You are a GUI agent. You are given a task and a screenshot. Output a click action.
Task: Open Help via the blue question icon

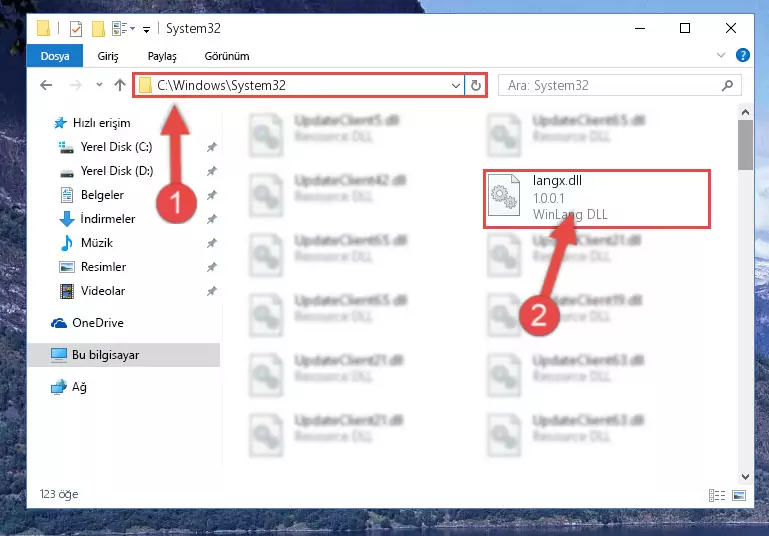coord(743,55)
